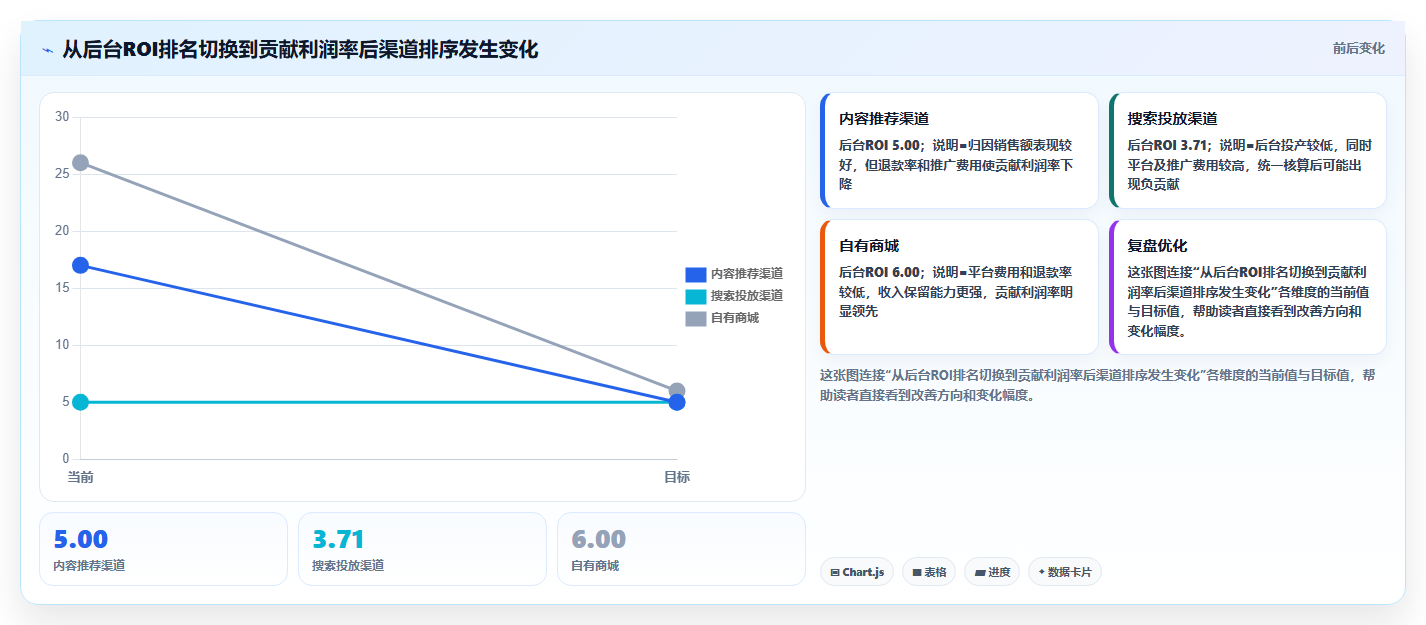Image resolution: width=1426 pixels, height=625 pixels.
Task: Click legend label 内容推荐渠道
Action: (x=747, y=274)
